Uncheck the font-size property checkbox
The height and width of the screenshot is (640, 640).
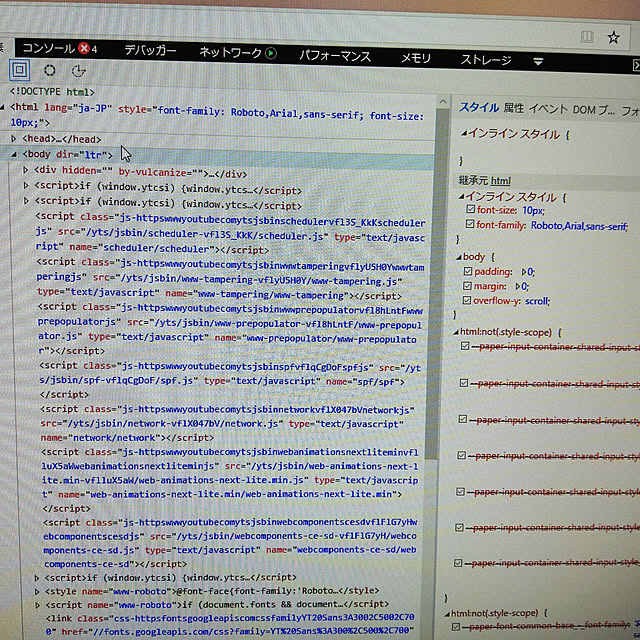click(471, 209)
